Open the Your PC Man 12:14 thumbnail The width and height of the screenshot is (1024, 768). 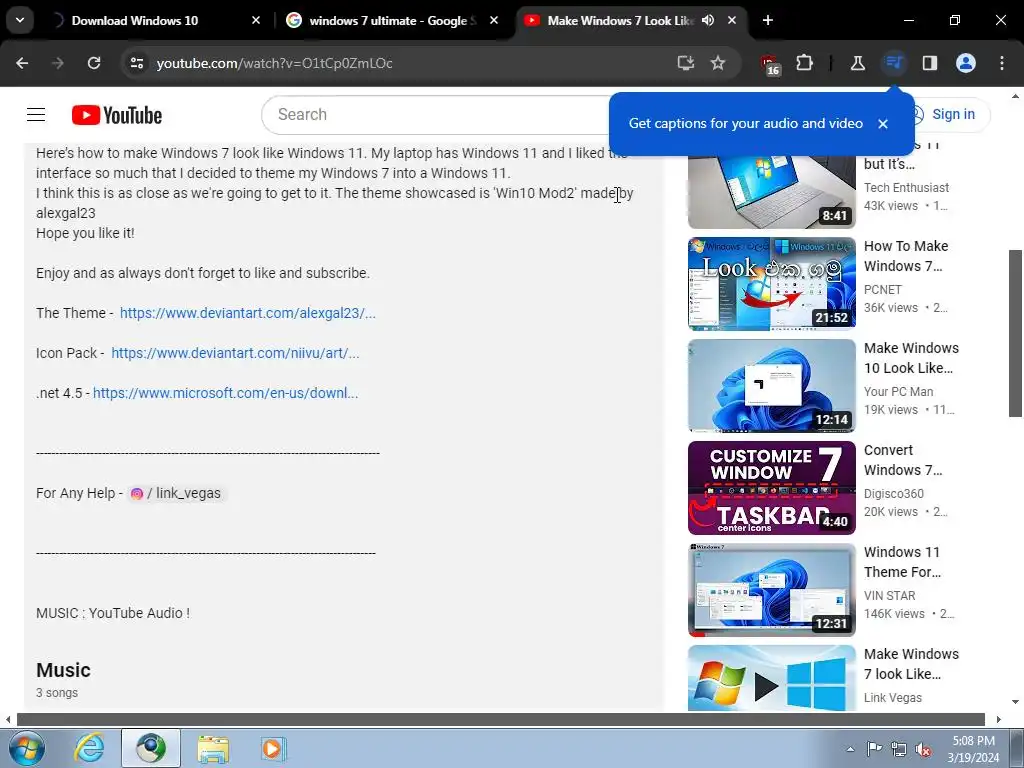(771, 386)
